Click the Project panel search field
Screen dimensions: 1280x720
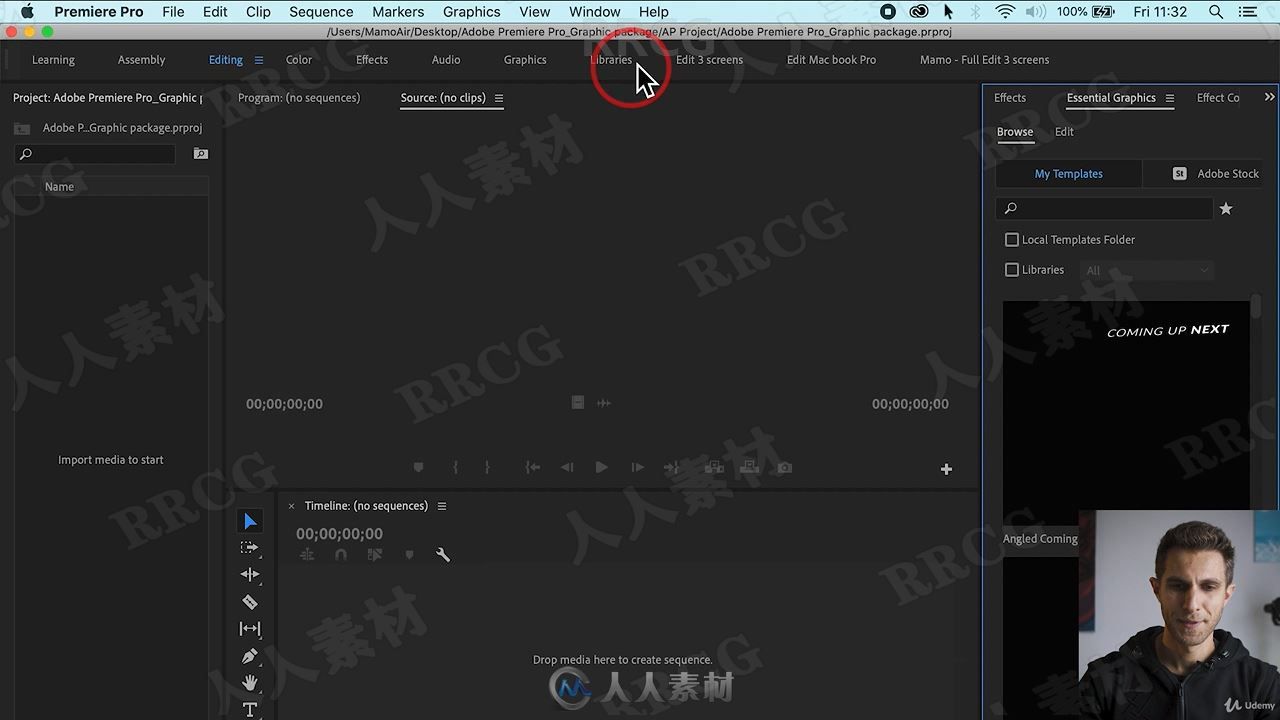pyautogui.click(x=95, y=154)
